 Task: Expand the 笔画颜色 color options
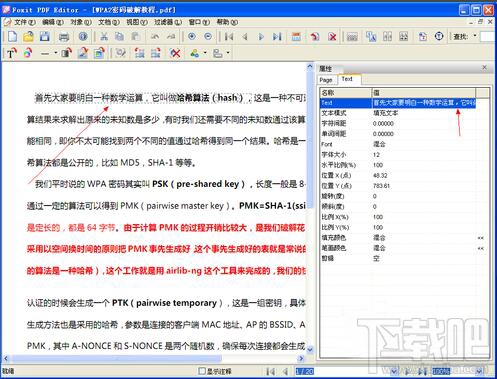click(x=480, y=248)
